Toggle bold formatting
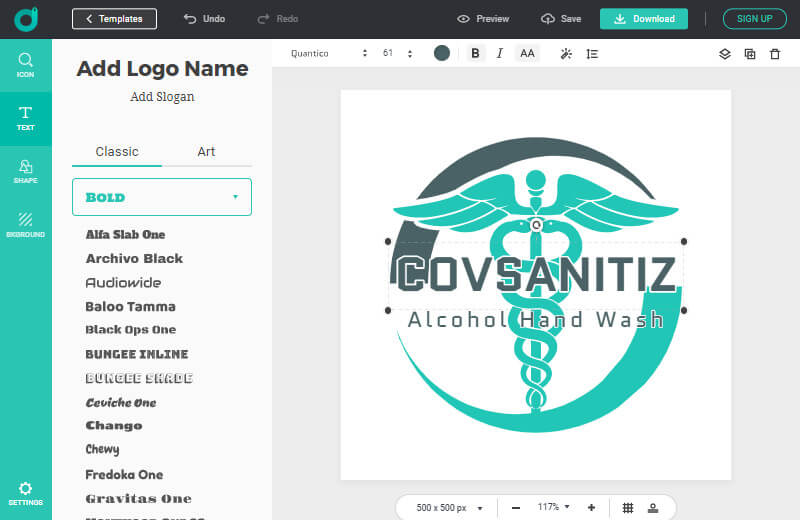The width and height of the screenshot is (800, 520). [x=475, y=54]
